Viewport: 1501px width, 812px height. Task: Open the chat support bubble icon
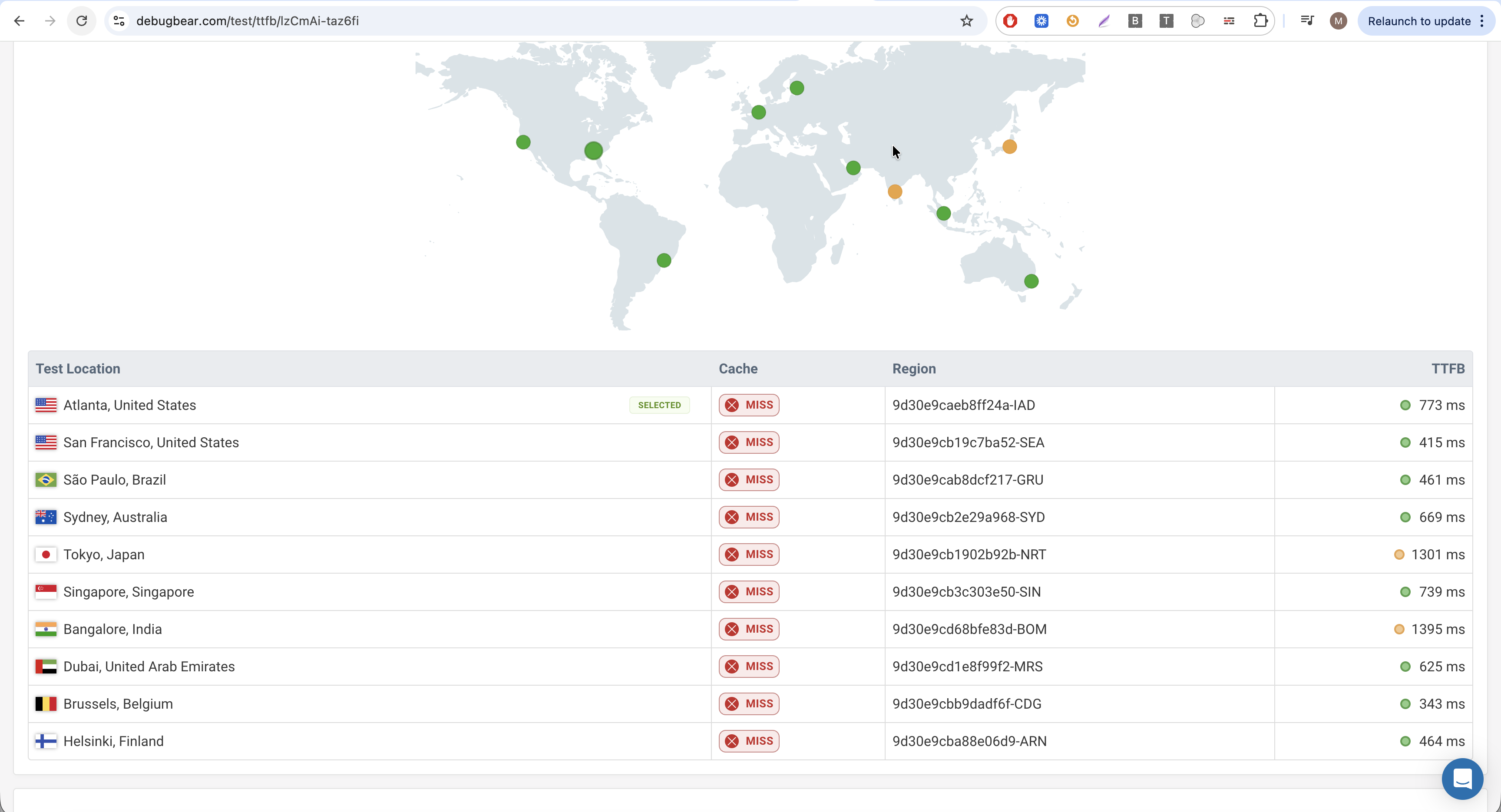tap(1462, 779)
